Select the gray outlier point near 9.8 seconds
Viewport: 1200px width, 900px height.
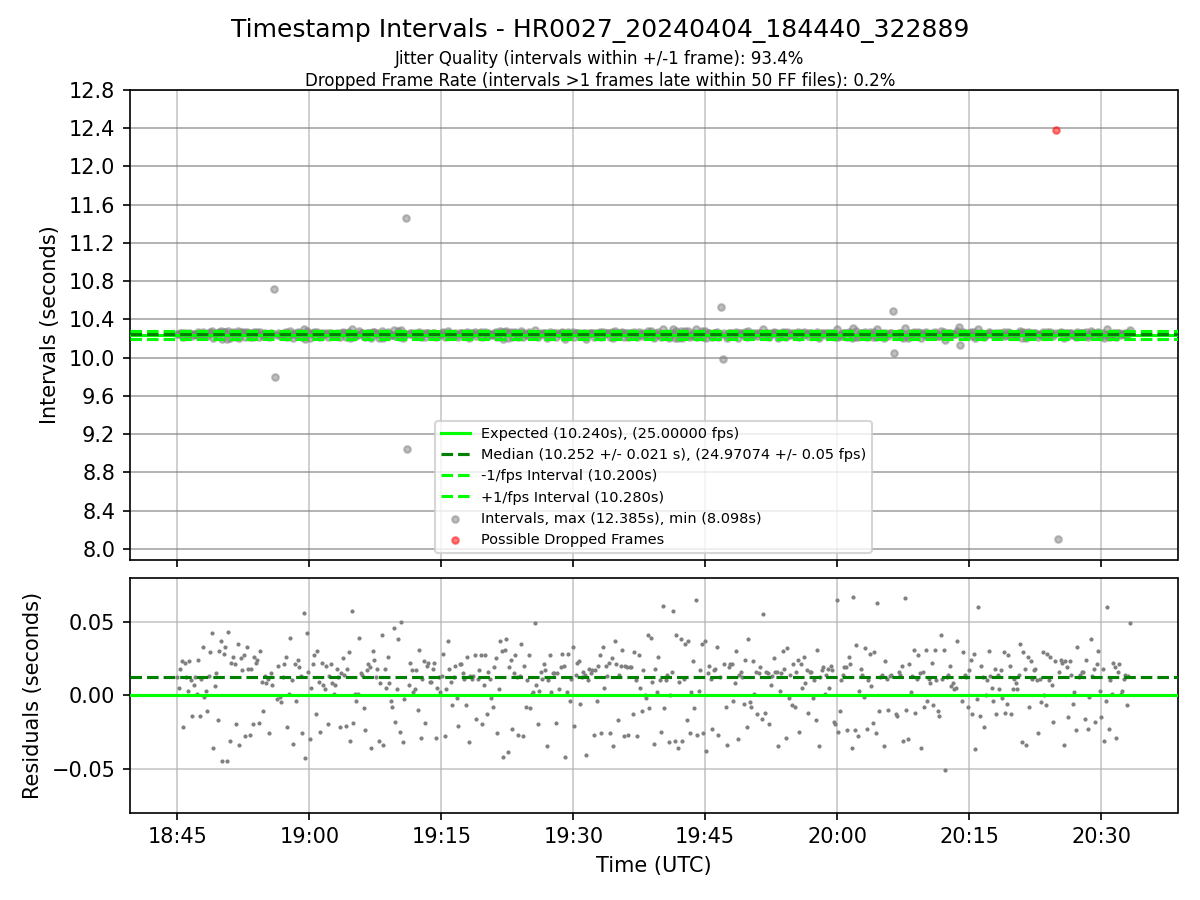click(275, 377)
